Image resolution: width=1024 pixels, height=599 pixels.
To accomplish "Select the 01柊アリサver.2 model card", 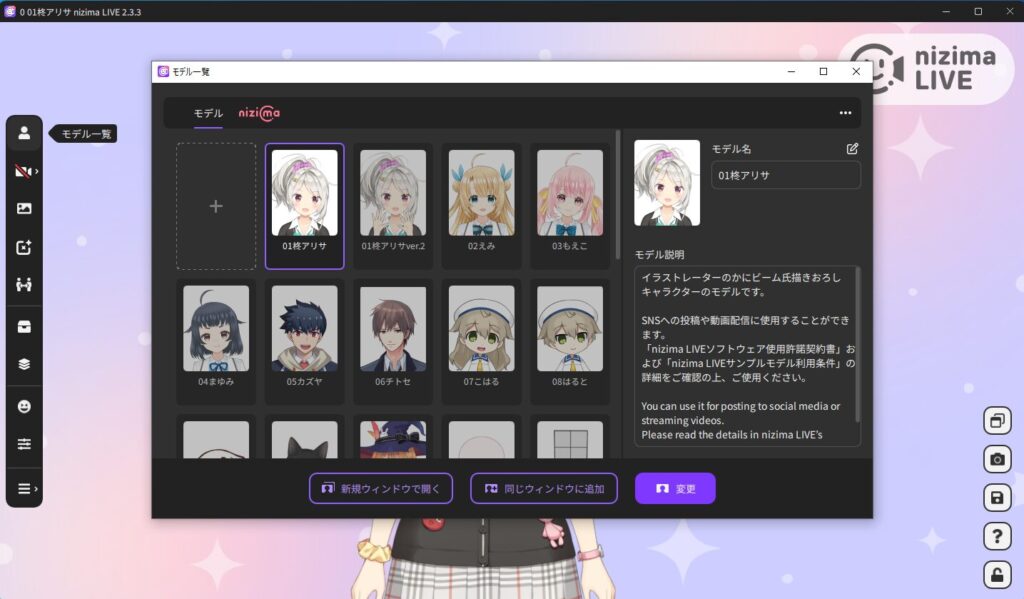I will coord(393,206).
